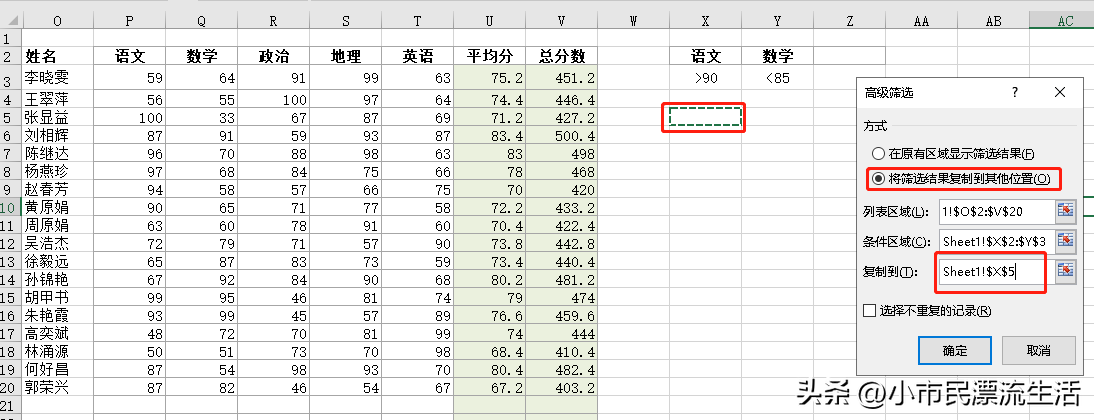Select column T header
The image size is (1094, 420).
(x=417, y=22)
